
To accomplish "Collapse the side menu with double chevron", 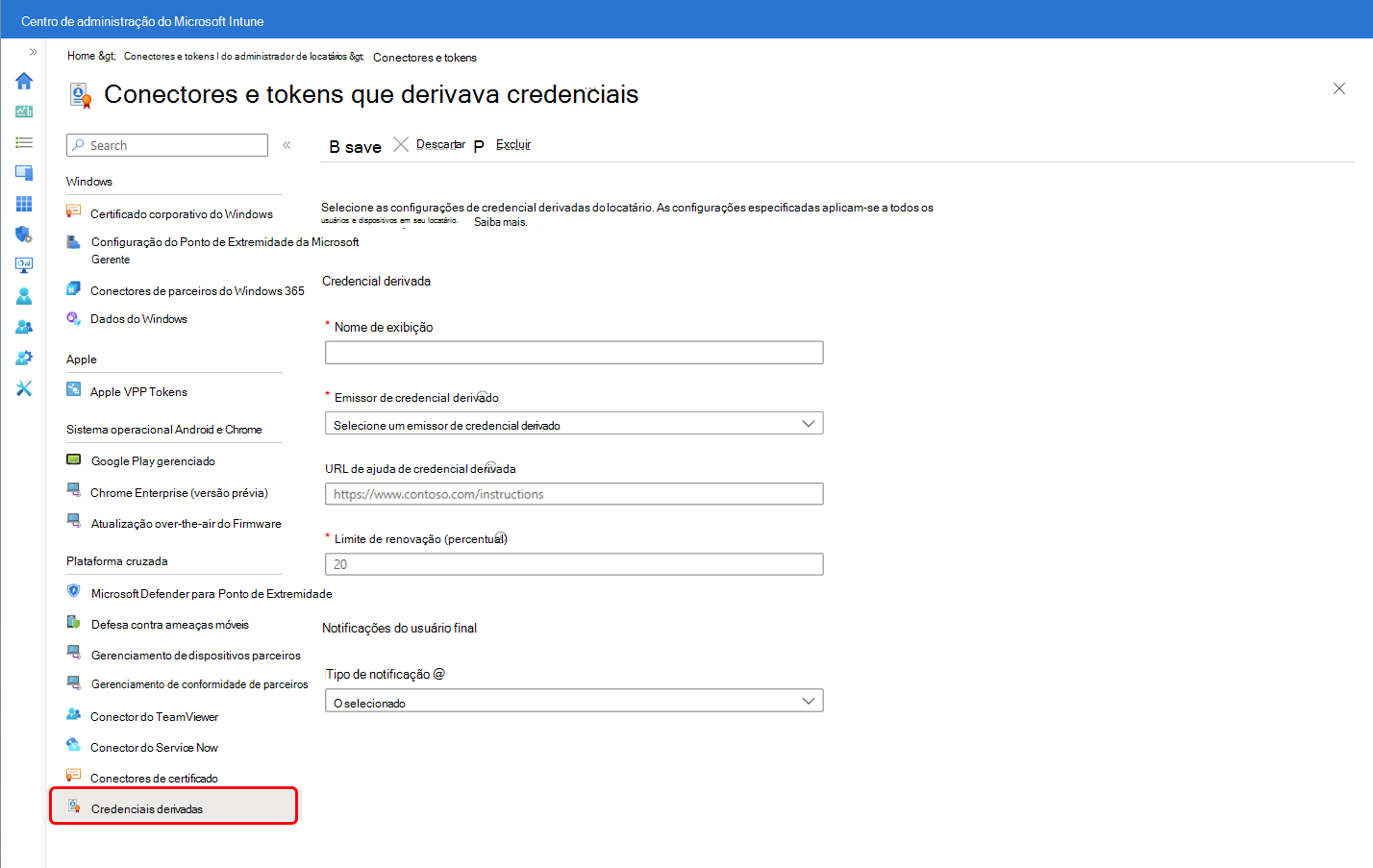I will point(287,145).
